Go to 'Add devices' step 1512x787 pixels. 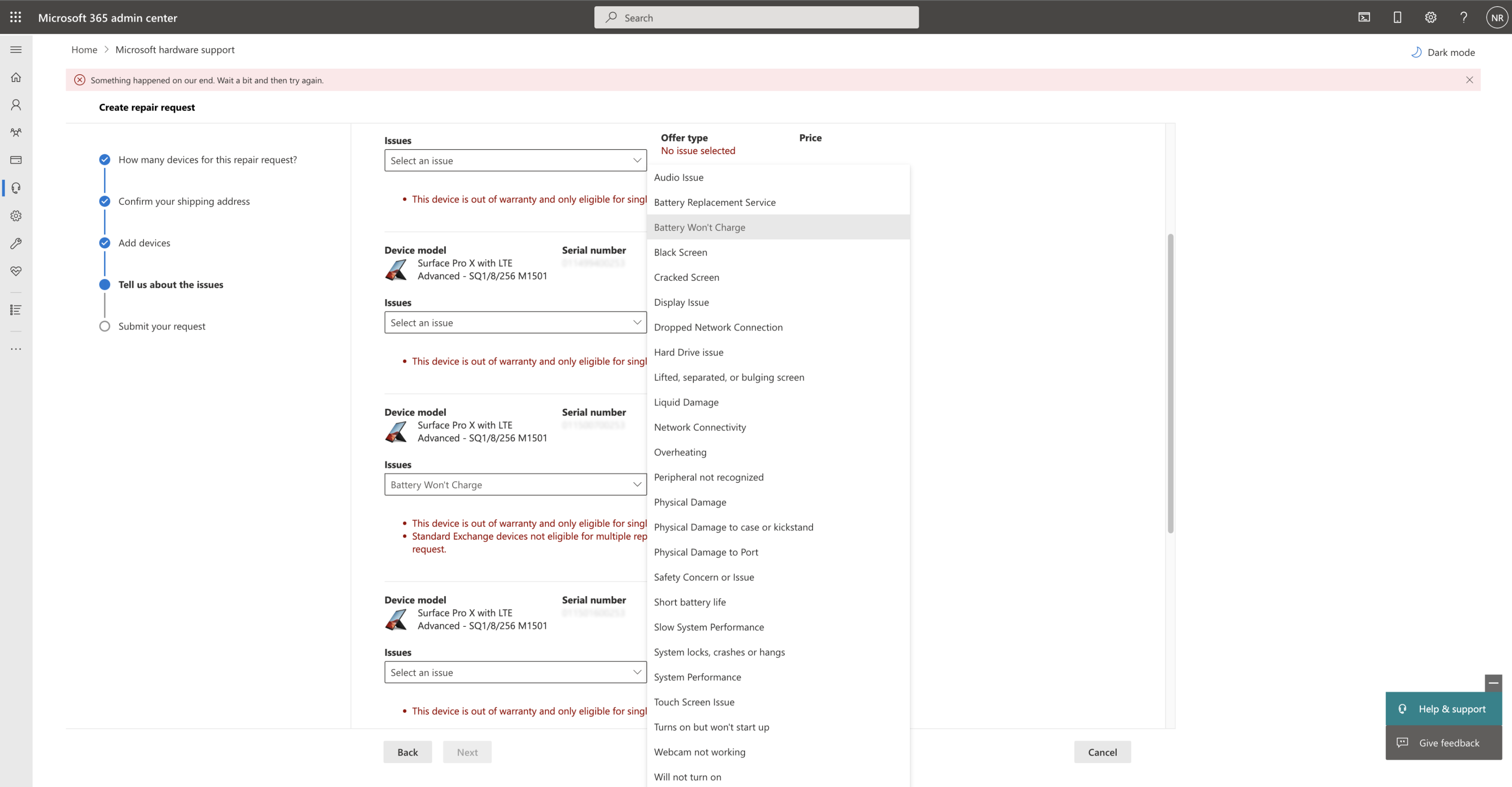click(x=135, y=243)
